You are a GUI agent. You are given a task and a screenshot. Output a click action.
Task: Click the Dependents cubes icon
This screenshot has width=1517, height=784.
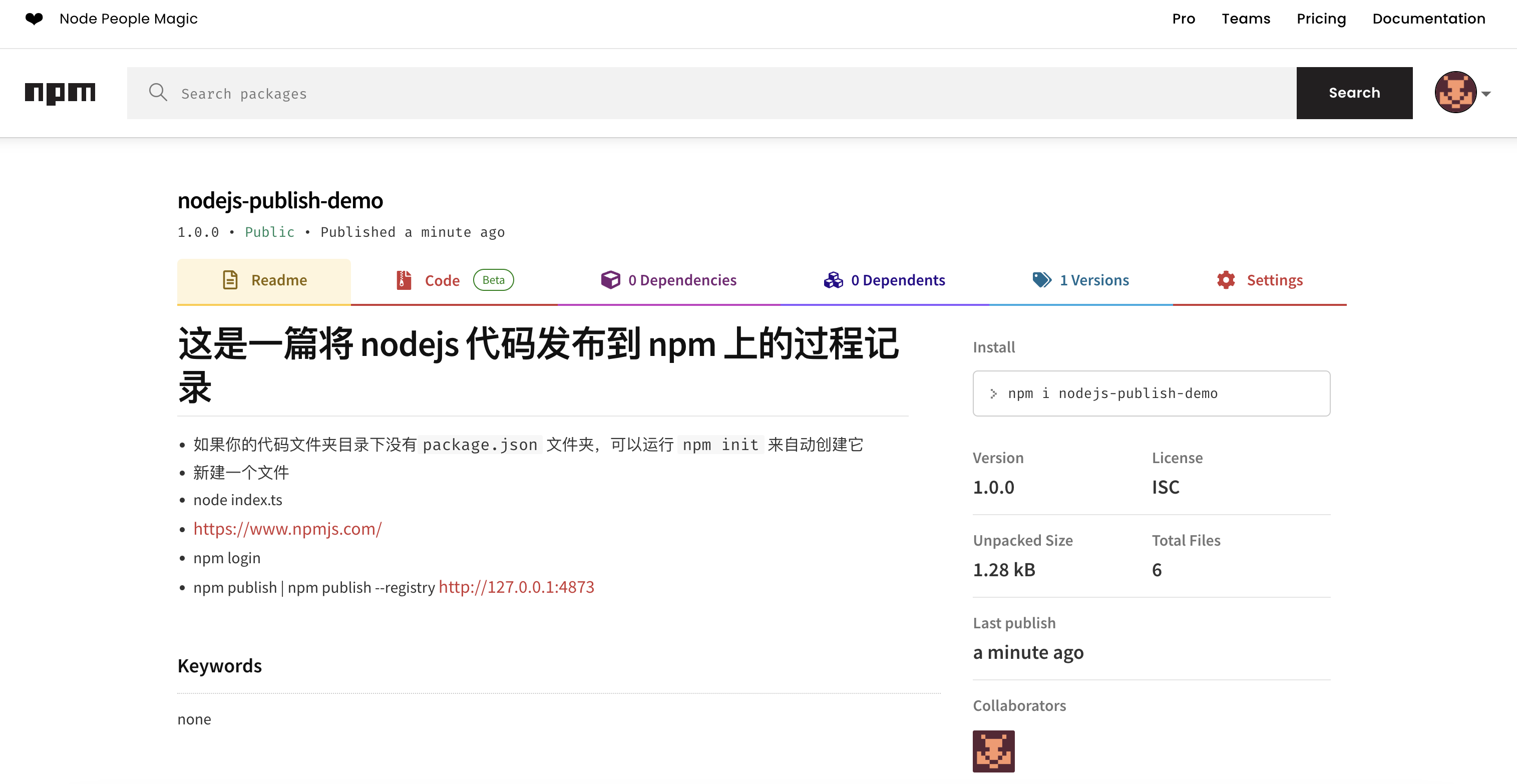point(833,280)
